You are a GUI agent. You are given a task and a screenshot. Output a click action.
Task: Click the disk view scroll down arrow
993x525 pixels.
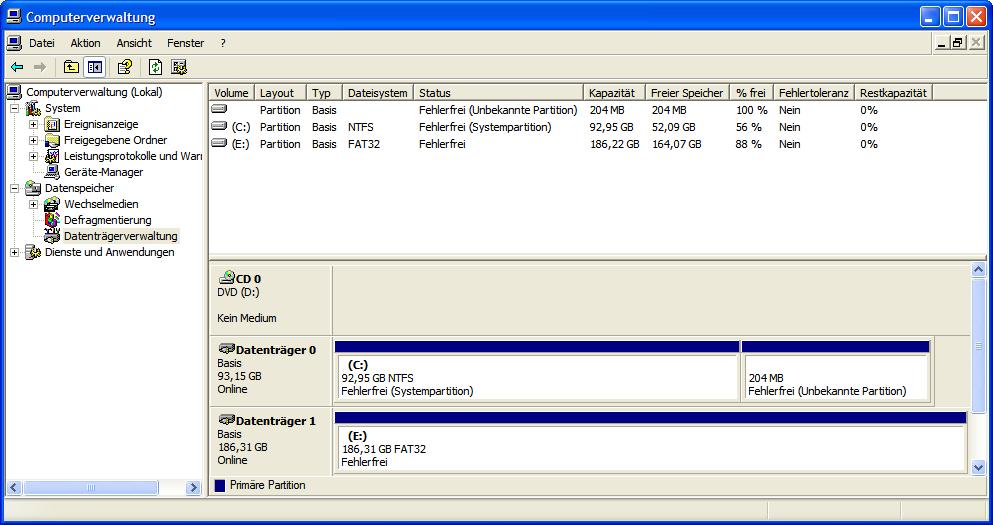(x=978, y=467)
